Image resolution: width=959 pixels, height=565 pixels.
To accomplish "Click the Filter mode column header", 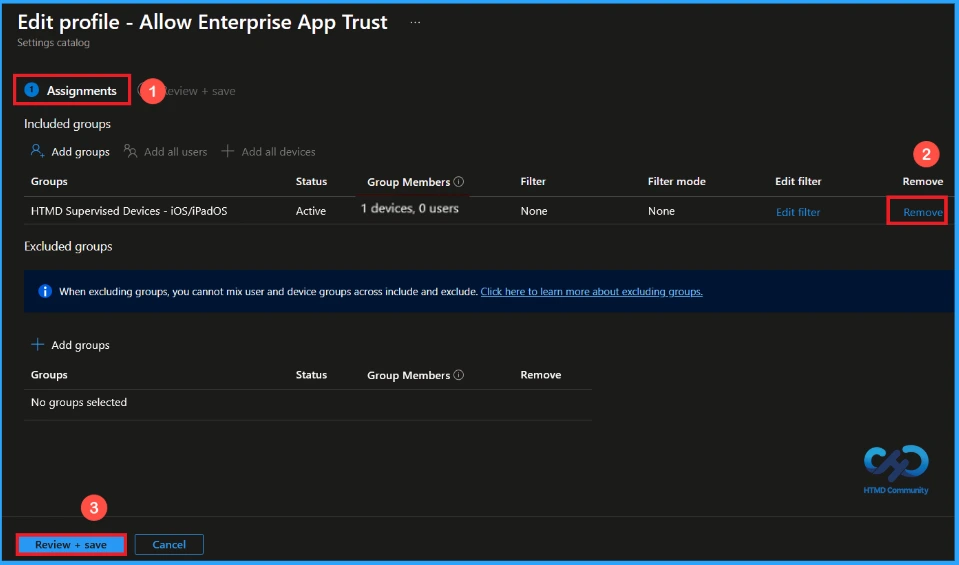I will [676, 182].
